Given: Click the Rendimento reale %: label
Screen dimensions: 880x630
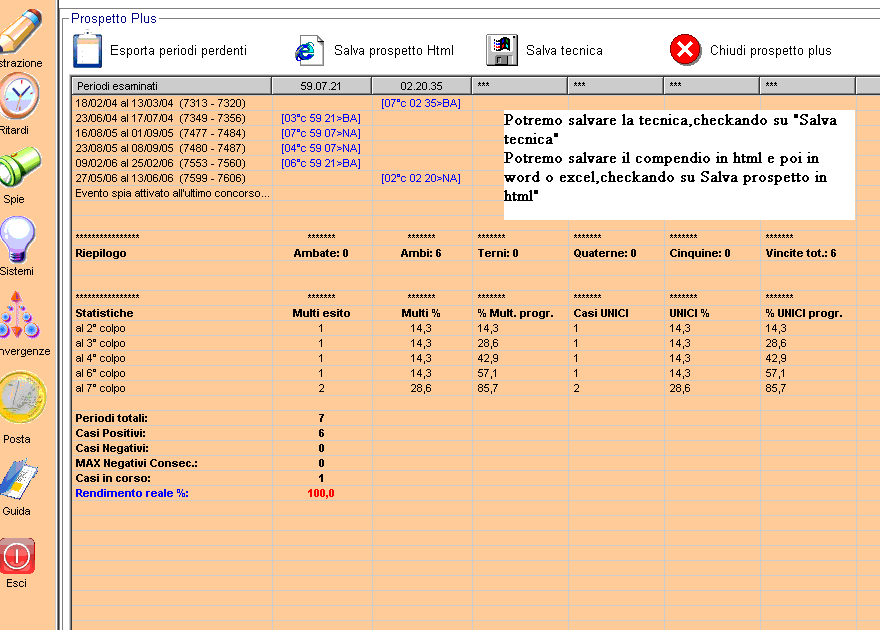Looking at the screenshot, I should pyautogui.click(x=132, y=493).
